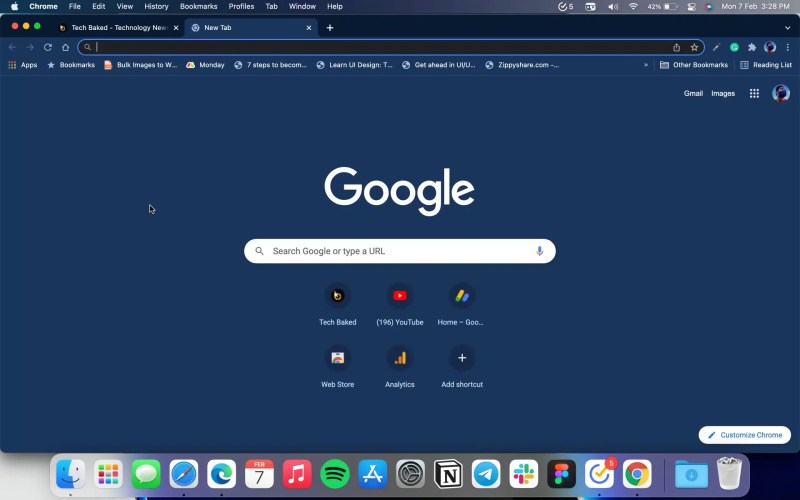Switch to the Tech Baked tab
800x500 pixels.
(x=119, y=28)
